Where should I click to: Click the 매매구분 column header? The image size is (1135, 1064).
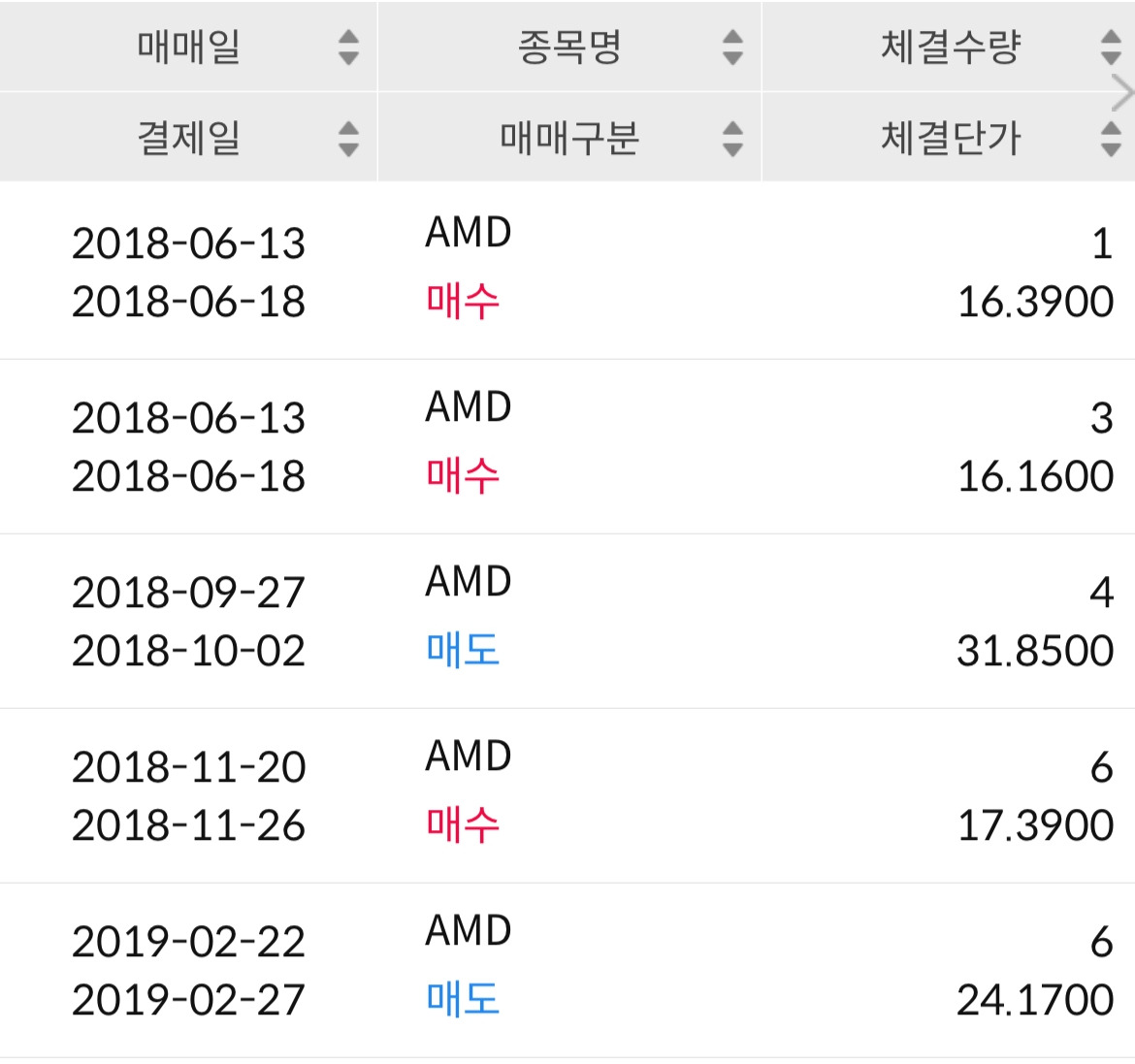click(x=568, y=138)
